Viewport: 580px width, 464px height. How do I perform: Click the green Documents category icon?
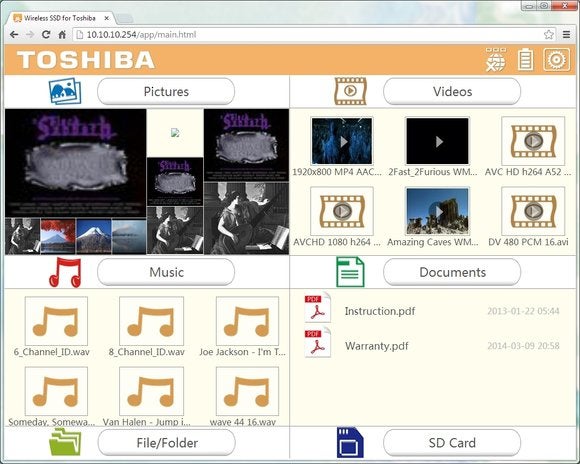coord(350,272)
